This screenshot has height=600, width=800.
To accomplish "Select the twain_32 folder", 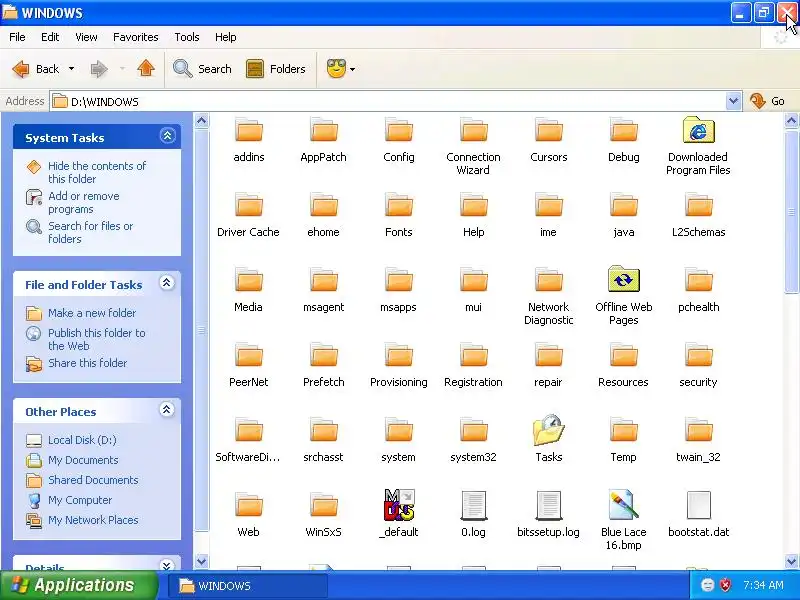I will point(698,440).
